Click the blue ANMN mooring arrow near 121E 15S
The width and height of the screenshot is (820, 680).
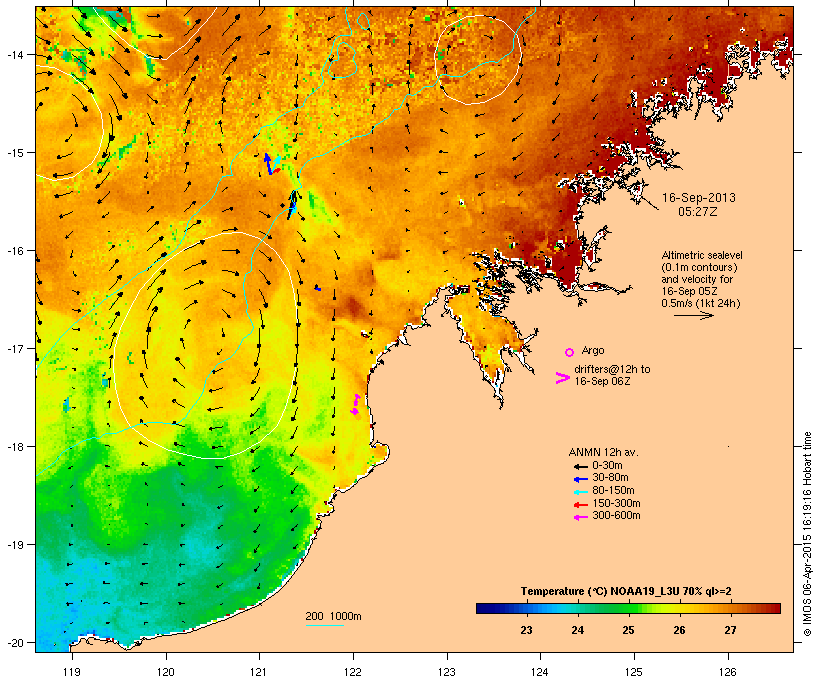[x=268, y=163]
